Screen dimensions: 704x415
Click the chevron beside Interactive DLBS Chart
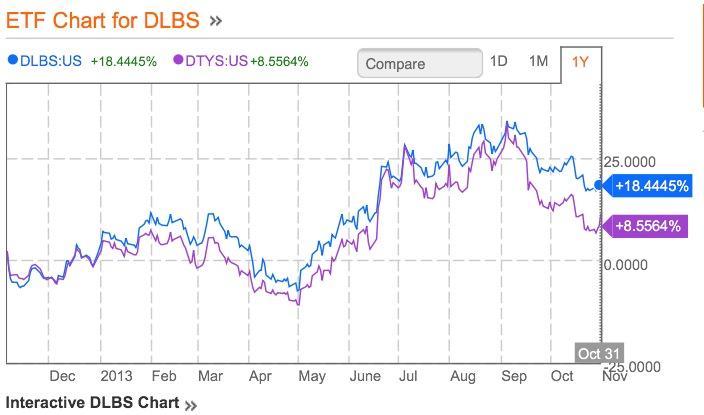click(192, 404)
